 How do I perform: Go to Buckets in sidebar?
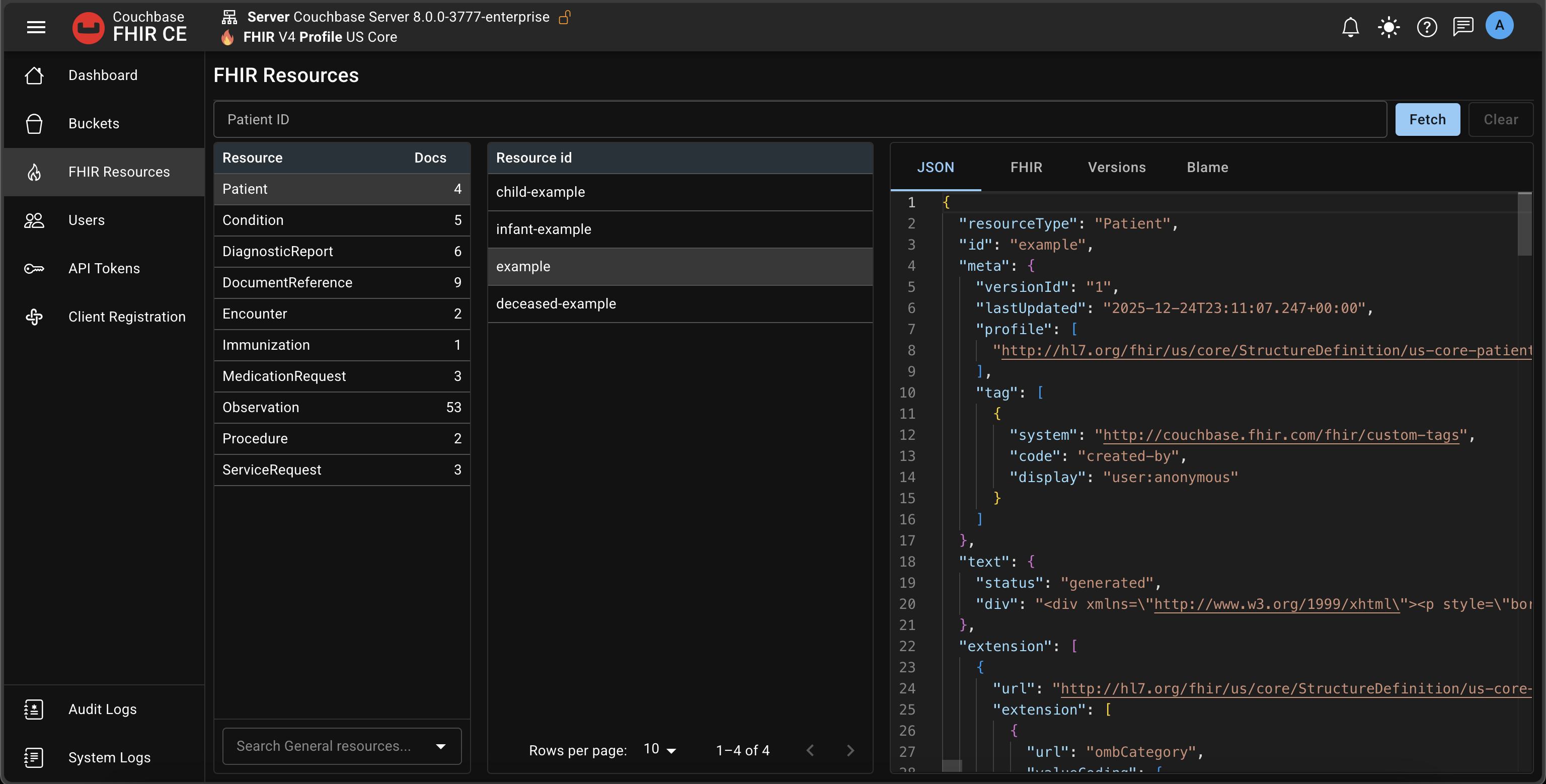pos(94,124)
